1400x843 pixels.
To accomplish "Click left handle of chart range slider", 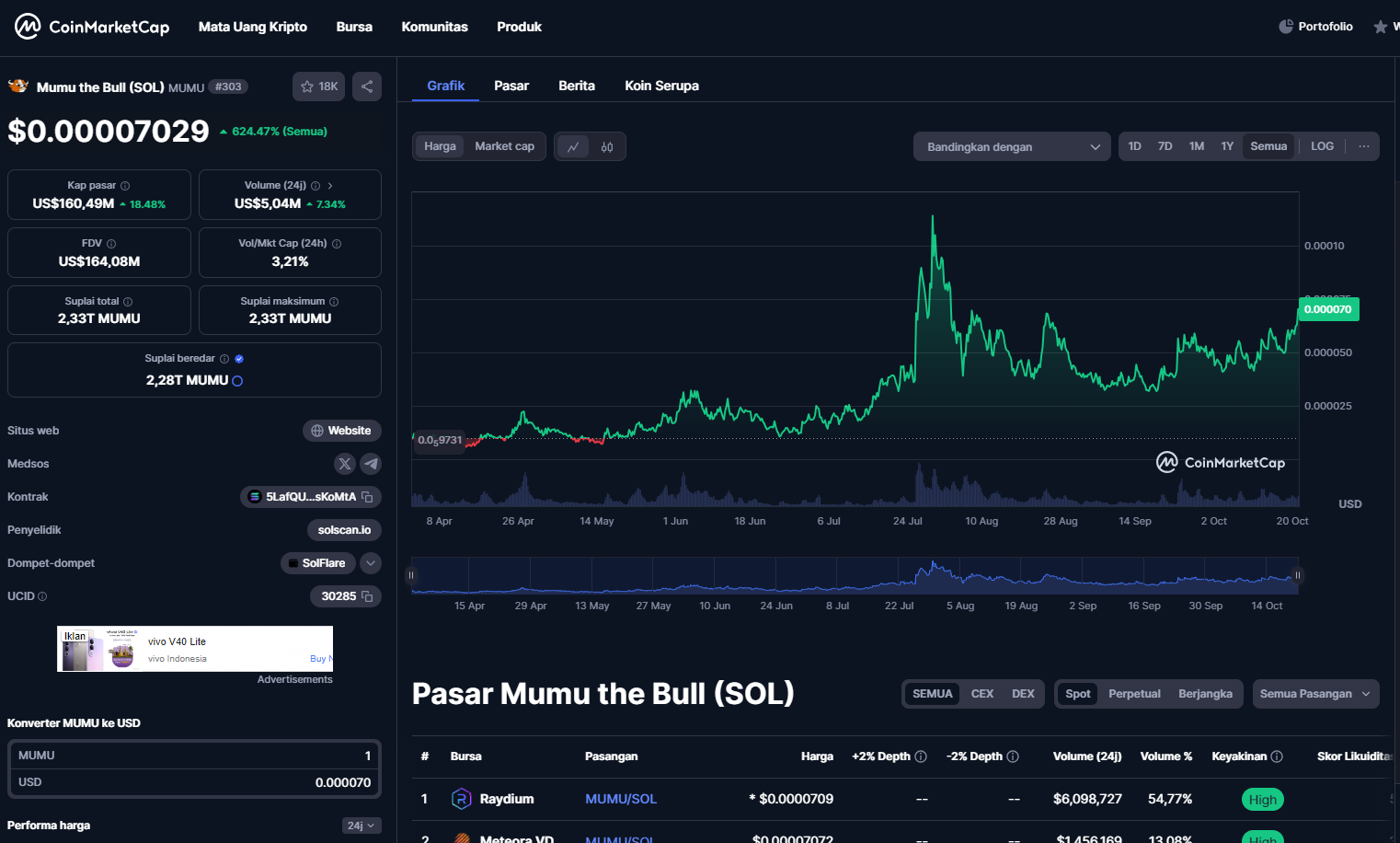I will pyautogui.click(x=411, y=575).
